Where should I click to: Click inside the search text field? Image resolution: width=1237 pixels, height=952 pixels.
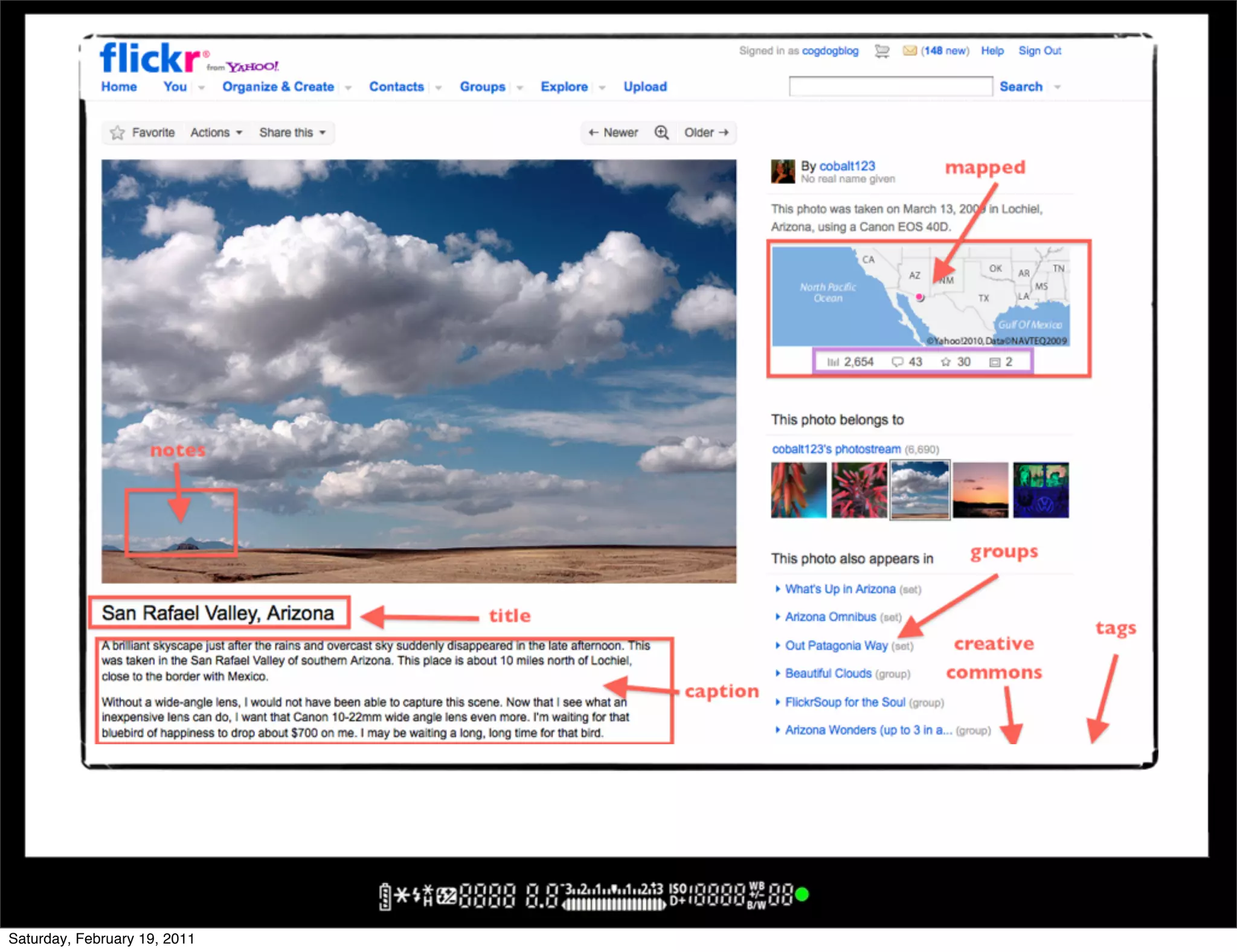click(890, 86)
